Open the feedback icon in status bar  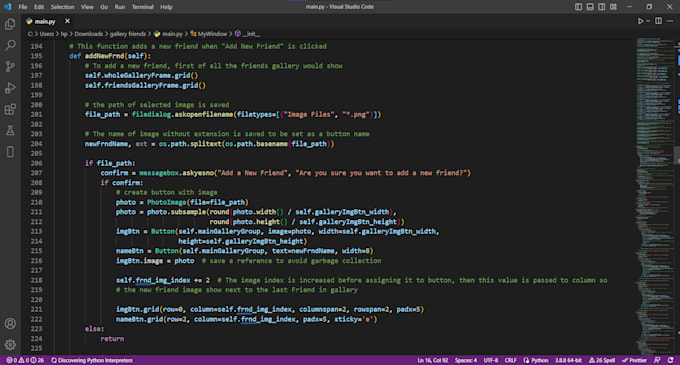(x=657, y=360)
